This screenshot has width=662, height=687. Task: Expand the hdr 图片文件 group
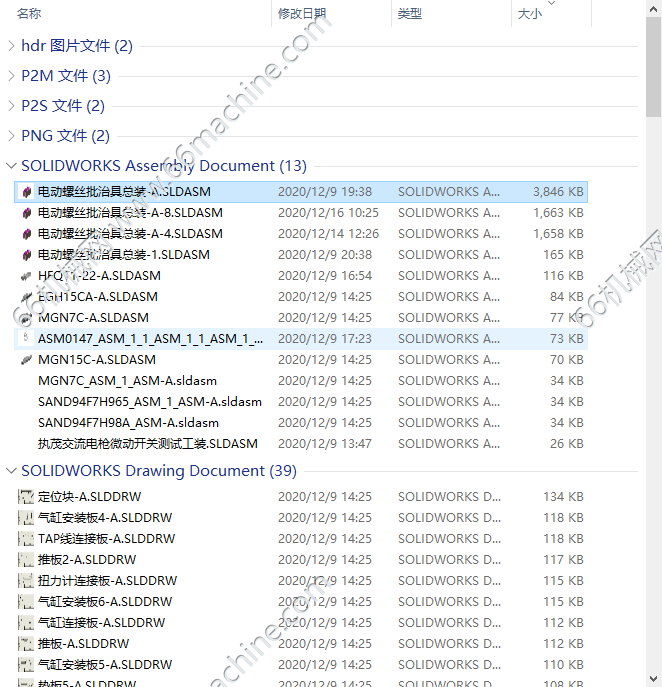tap(11, 46)
